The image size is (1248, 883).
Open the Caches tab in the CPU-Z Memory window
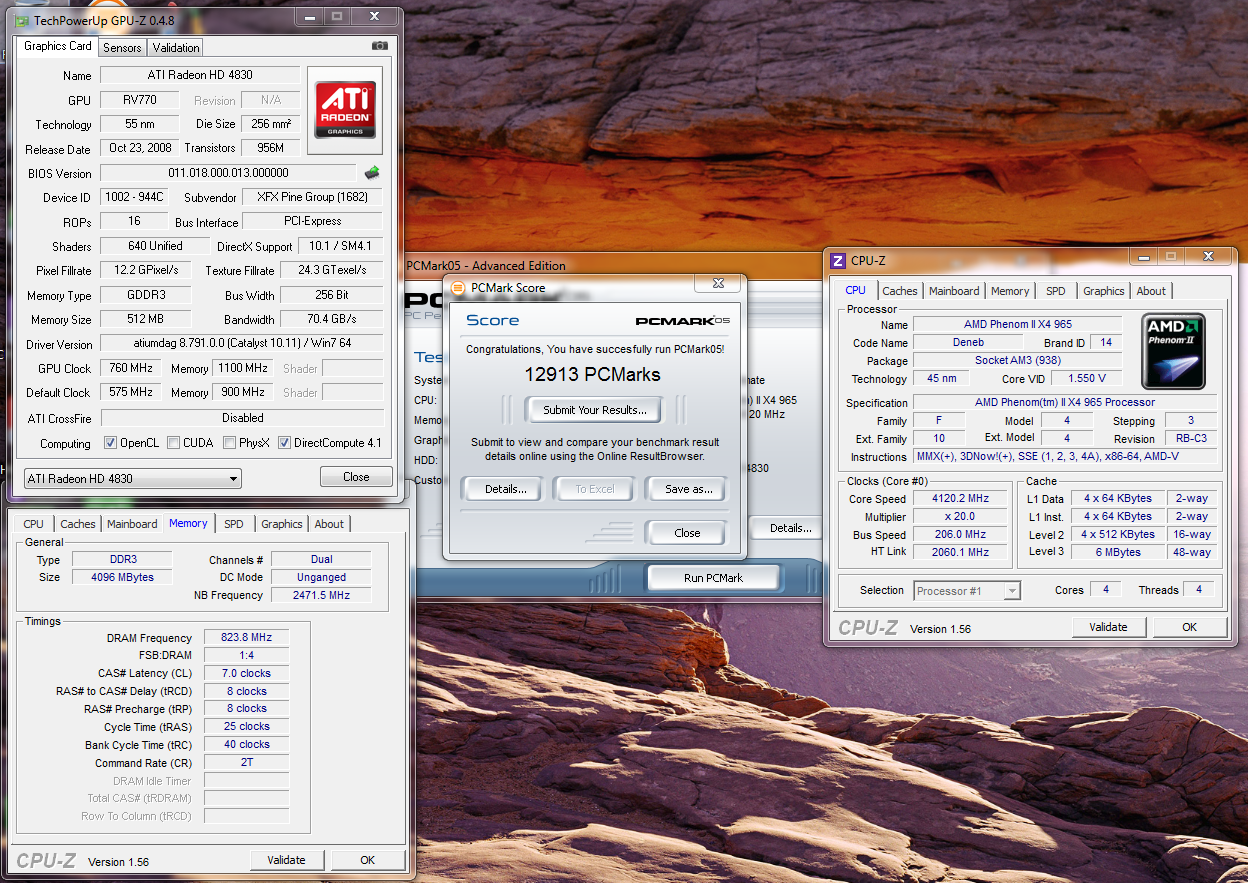coord(78,524)
